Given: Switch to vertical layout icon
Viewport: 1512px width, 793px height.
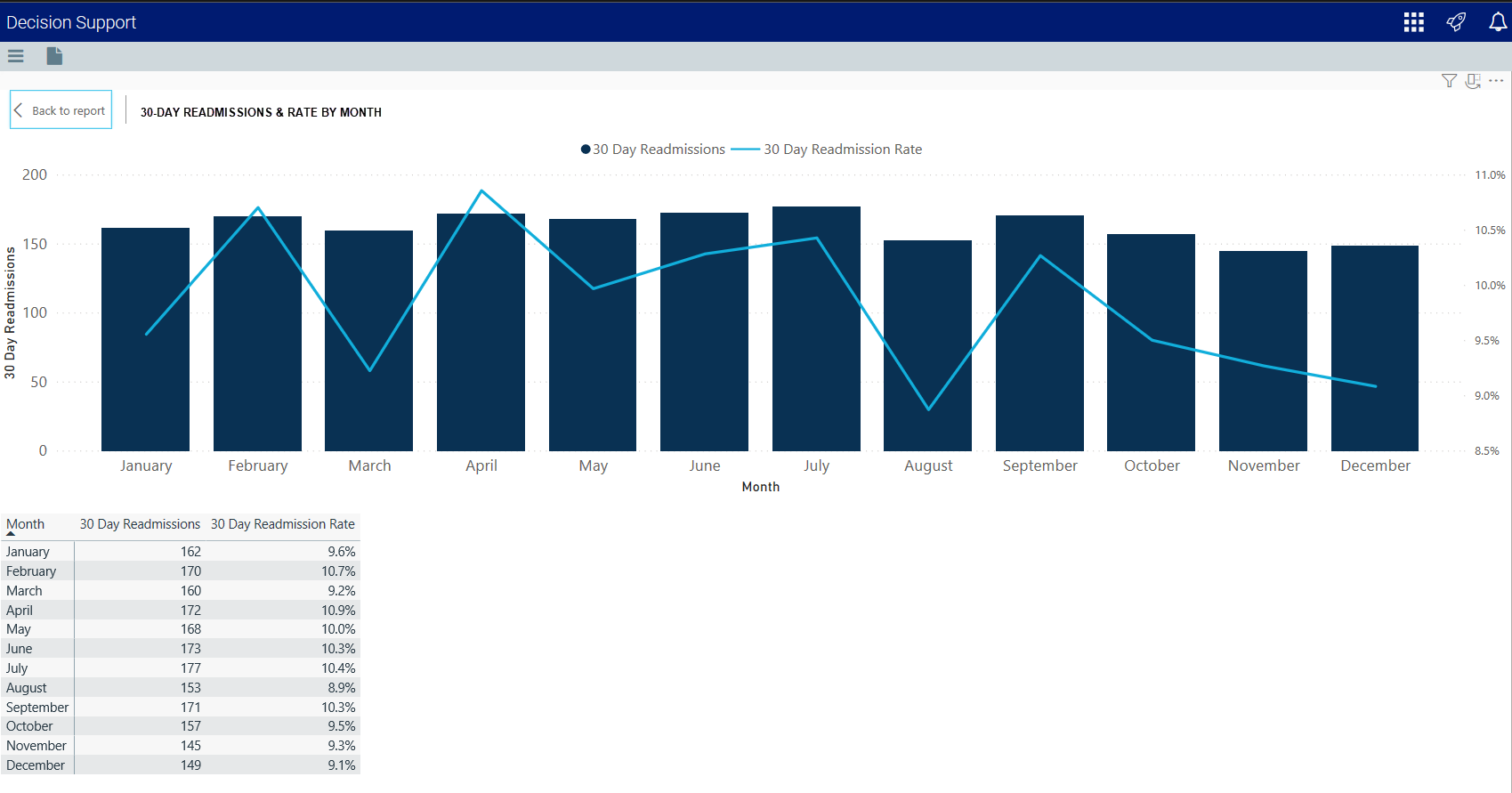Looking at the screenshot, I should click(x=1473, y=81).
